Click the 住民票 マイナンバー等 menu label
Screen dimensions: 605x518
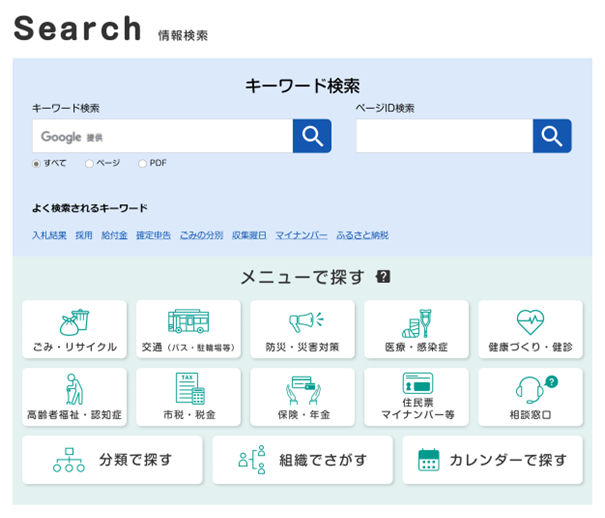[418, 409]
